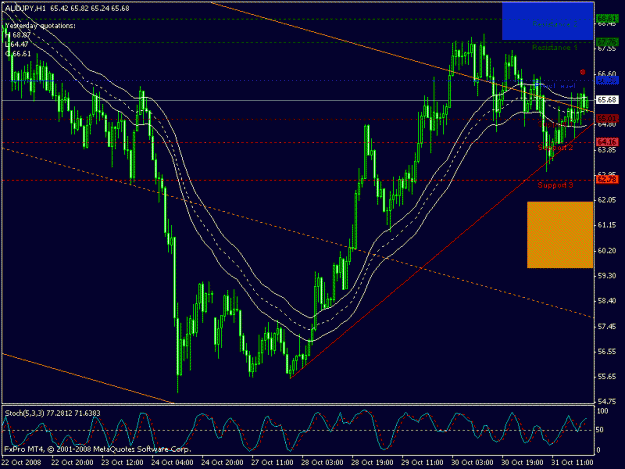This screenshot has width=625, height=469.
Task: Click the 63.85 value on price axis
Action: [x=607, y=150]
